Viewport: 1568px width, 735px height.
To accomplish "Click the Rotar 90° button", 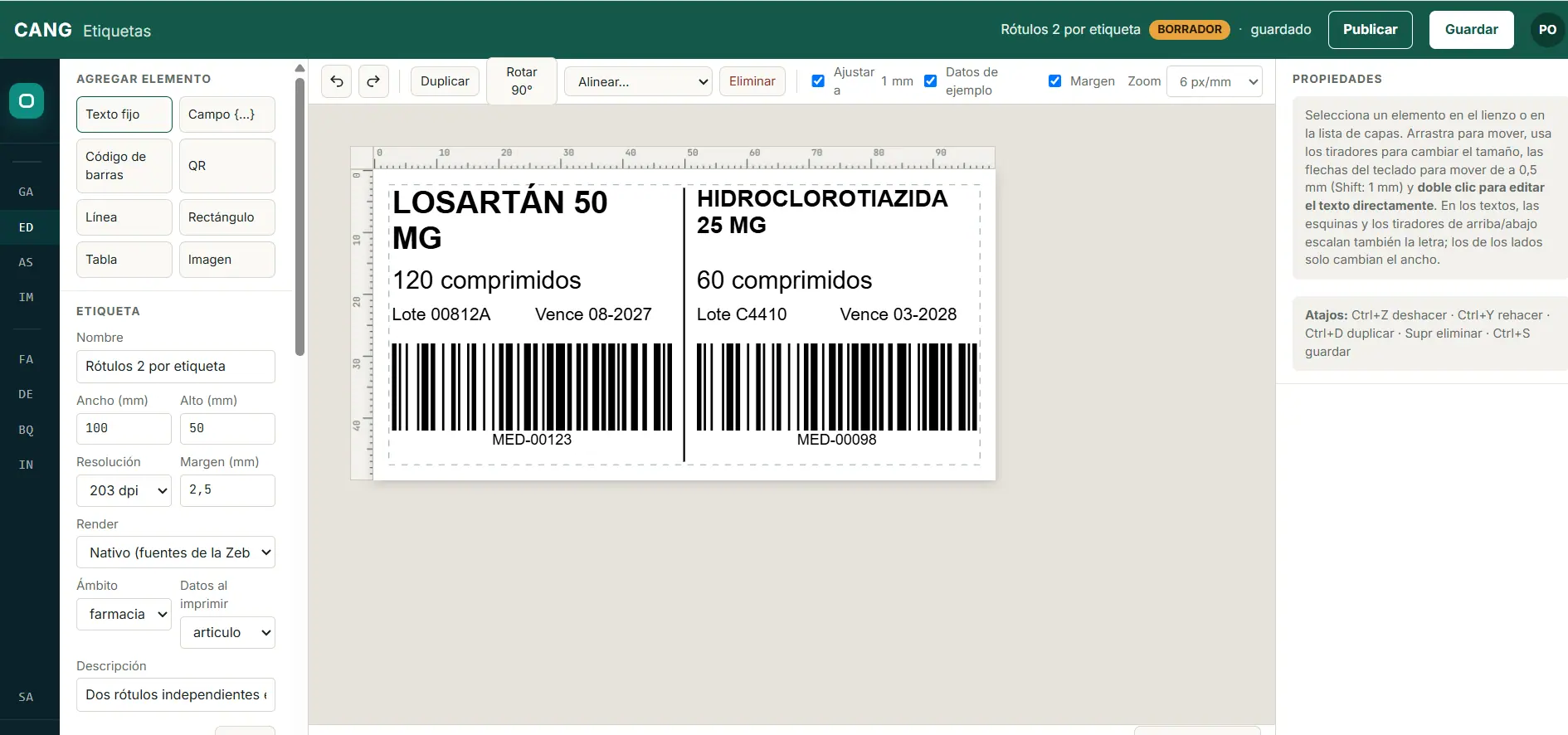I will click(522, 81).
